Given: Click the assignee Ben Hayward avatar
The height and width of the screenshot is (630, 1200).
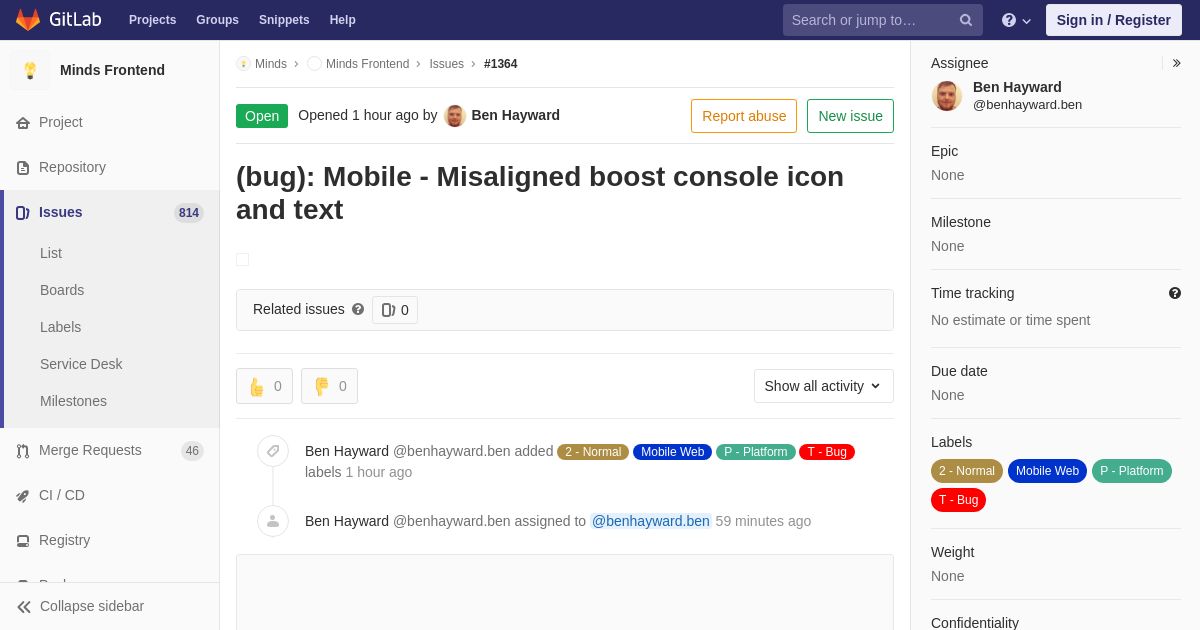Looking at the screenshot, I should (947, 96).
